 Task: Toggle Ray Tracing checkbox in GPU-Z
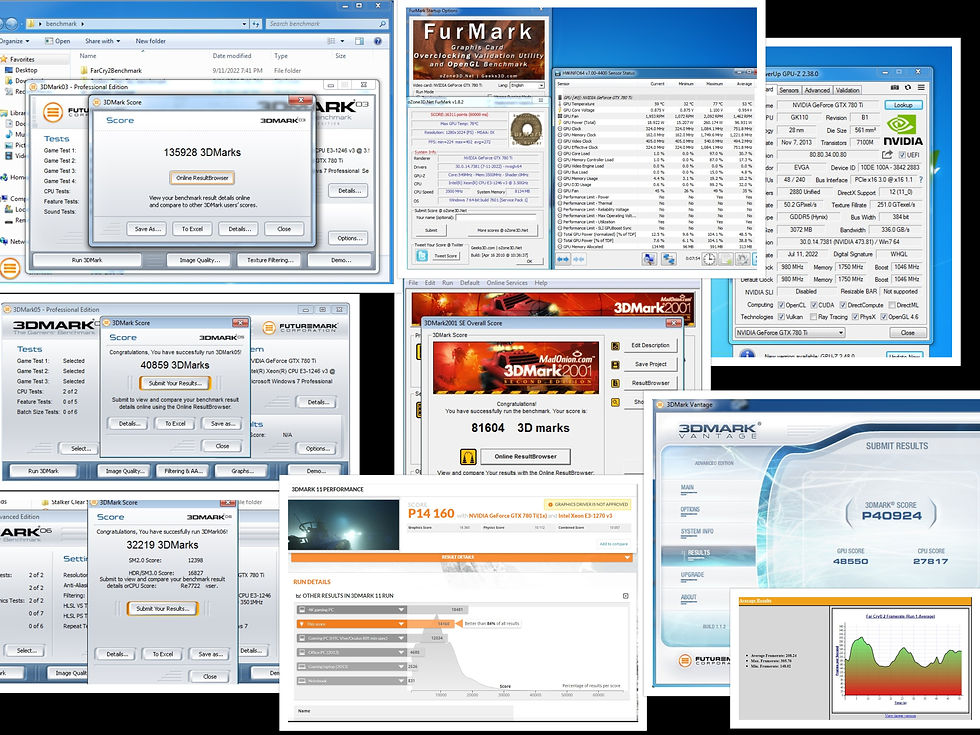point(813,317)
